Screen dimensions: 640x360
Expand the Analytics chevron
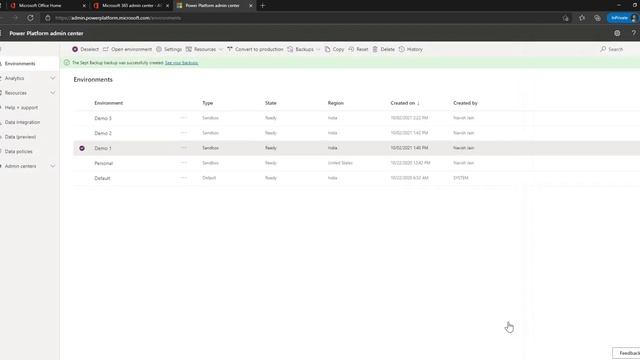coord(53,78)
